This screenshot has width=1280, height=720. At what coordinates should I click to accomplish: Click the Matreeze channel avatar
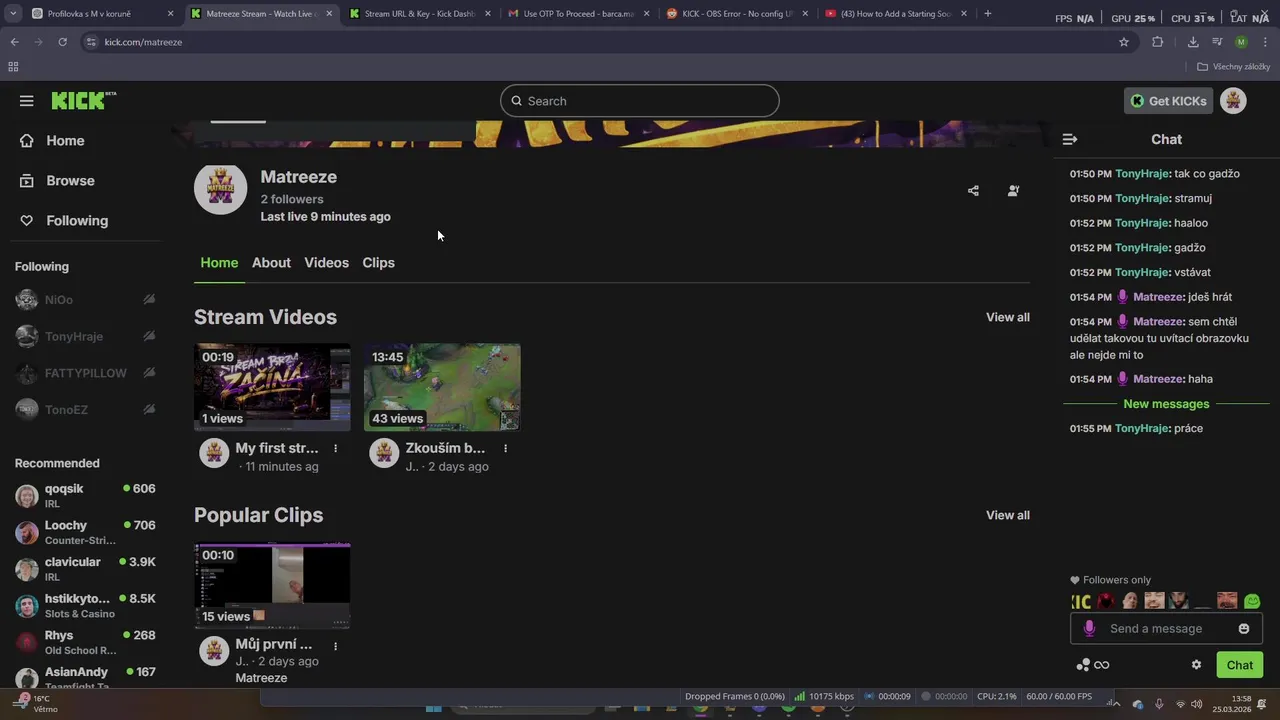220,189
